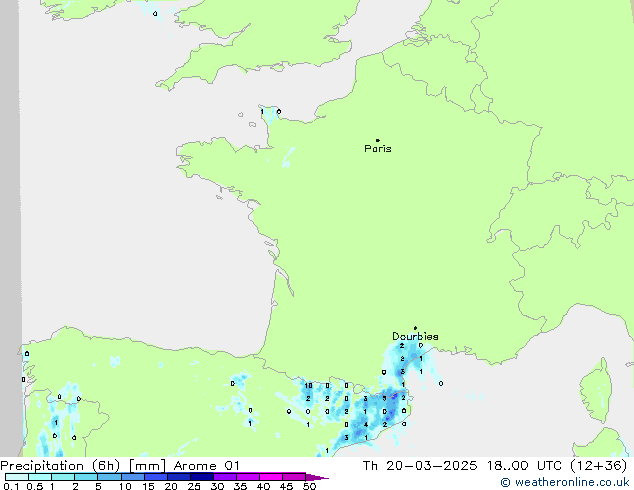Pick the 0.5–1 mm legend swatch
This screenshot has width=634, height=490.
pos(40,477)
